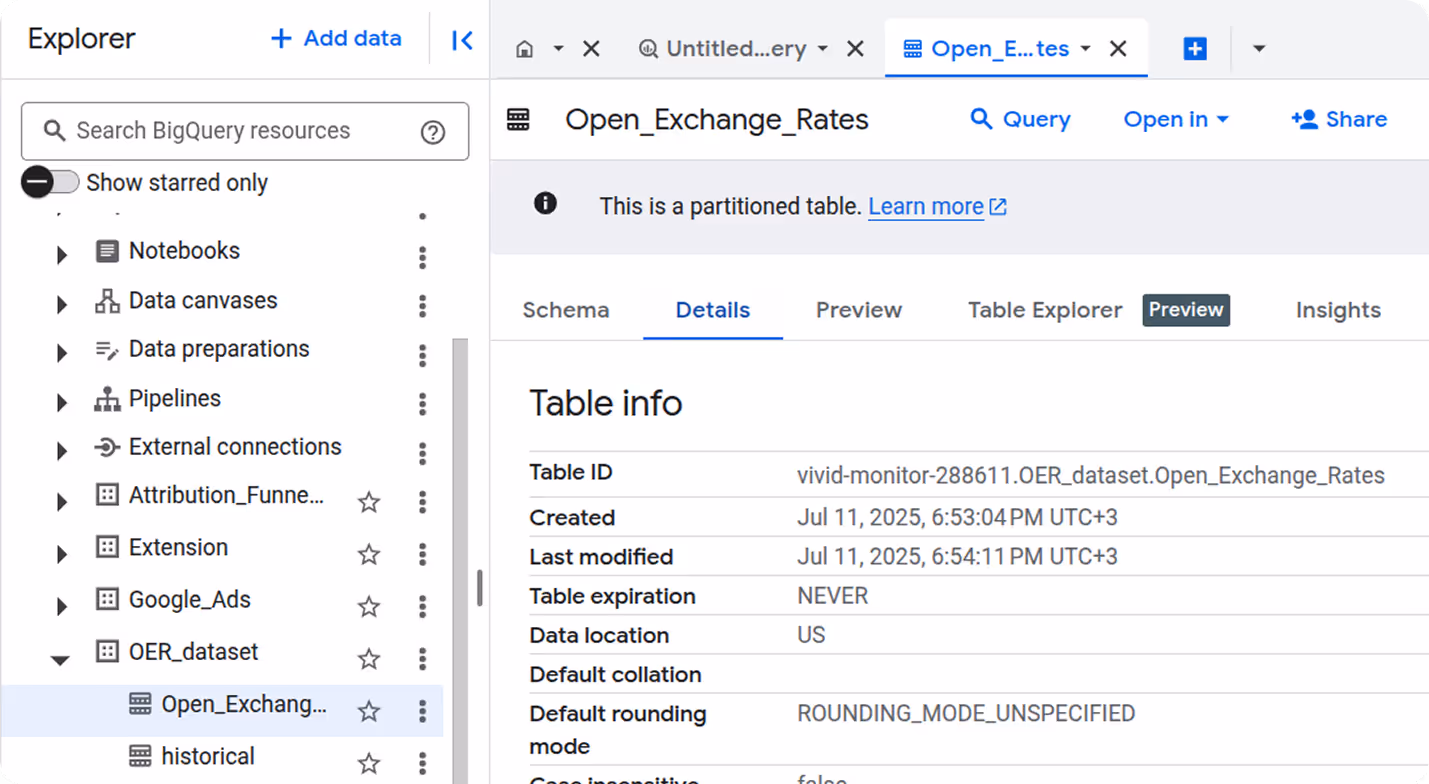The image size is (1429, 784).
Task: Open more options for Data preparations
Action: (x=422, y=355)
